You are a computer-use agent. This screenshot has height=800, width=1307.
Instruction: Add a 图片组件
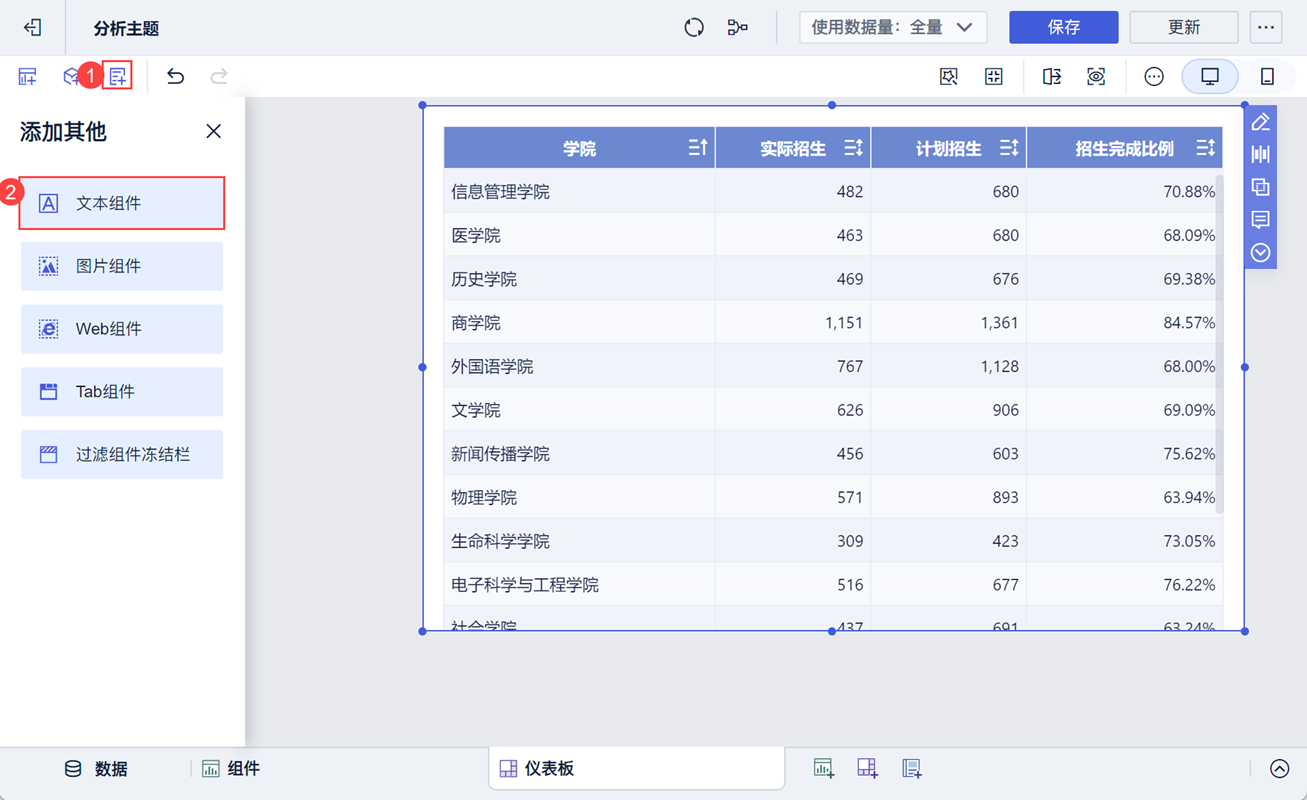click(122, 266)
